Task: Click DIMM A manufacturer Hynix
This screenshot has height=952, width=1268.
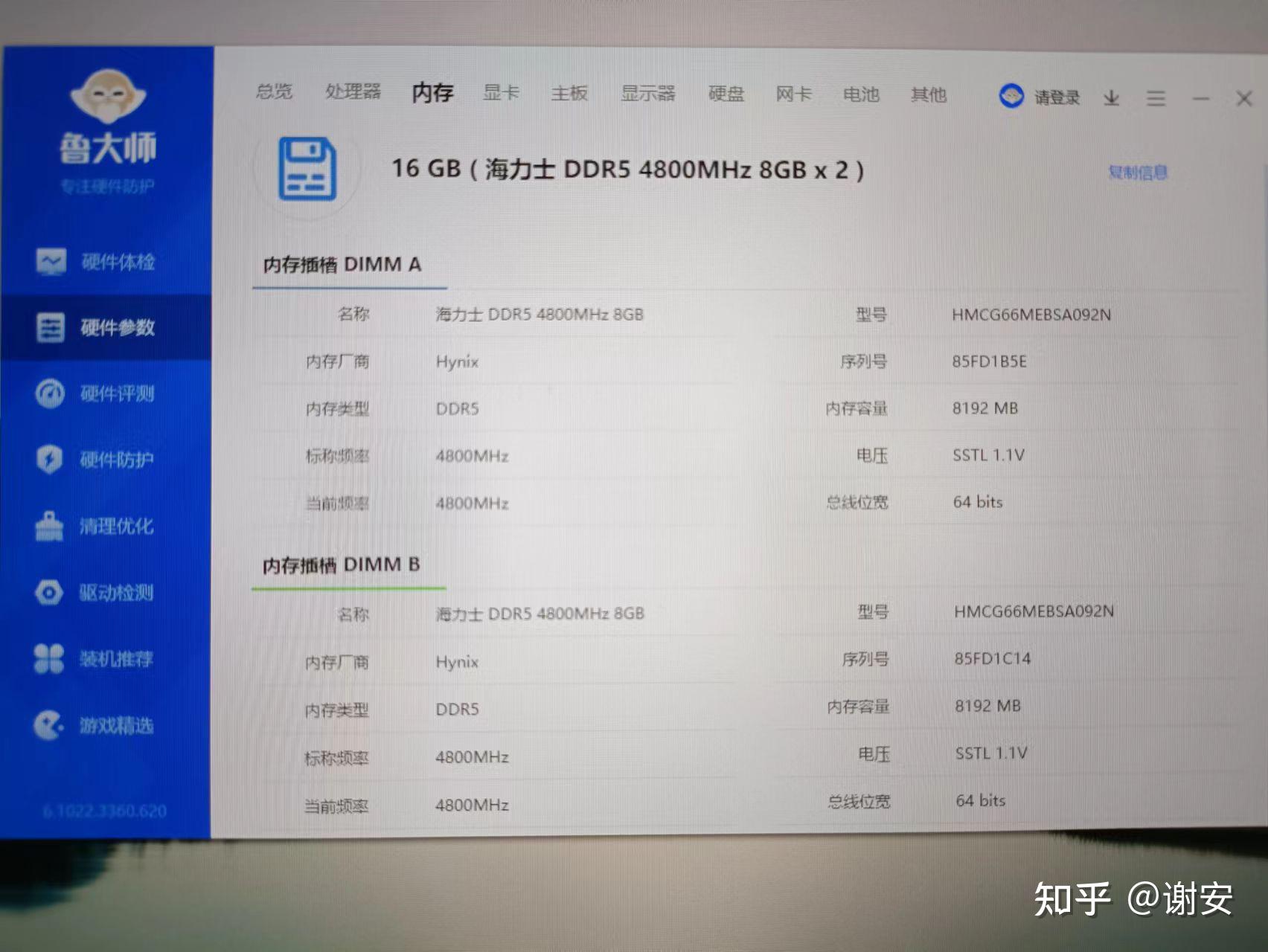Action: pos(457,361)
